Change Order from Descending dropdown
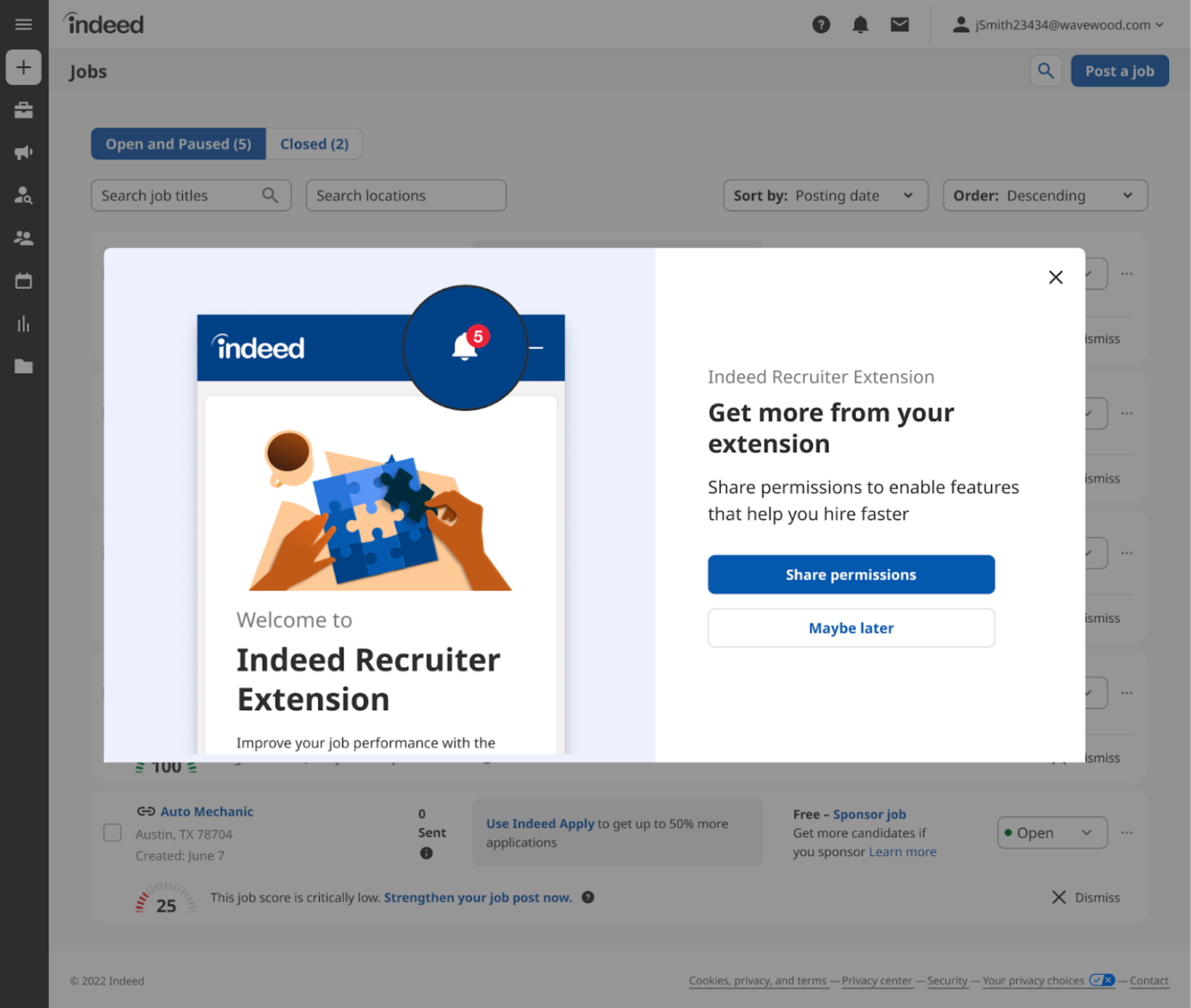 (1045, 195)
